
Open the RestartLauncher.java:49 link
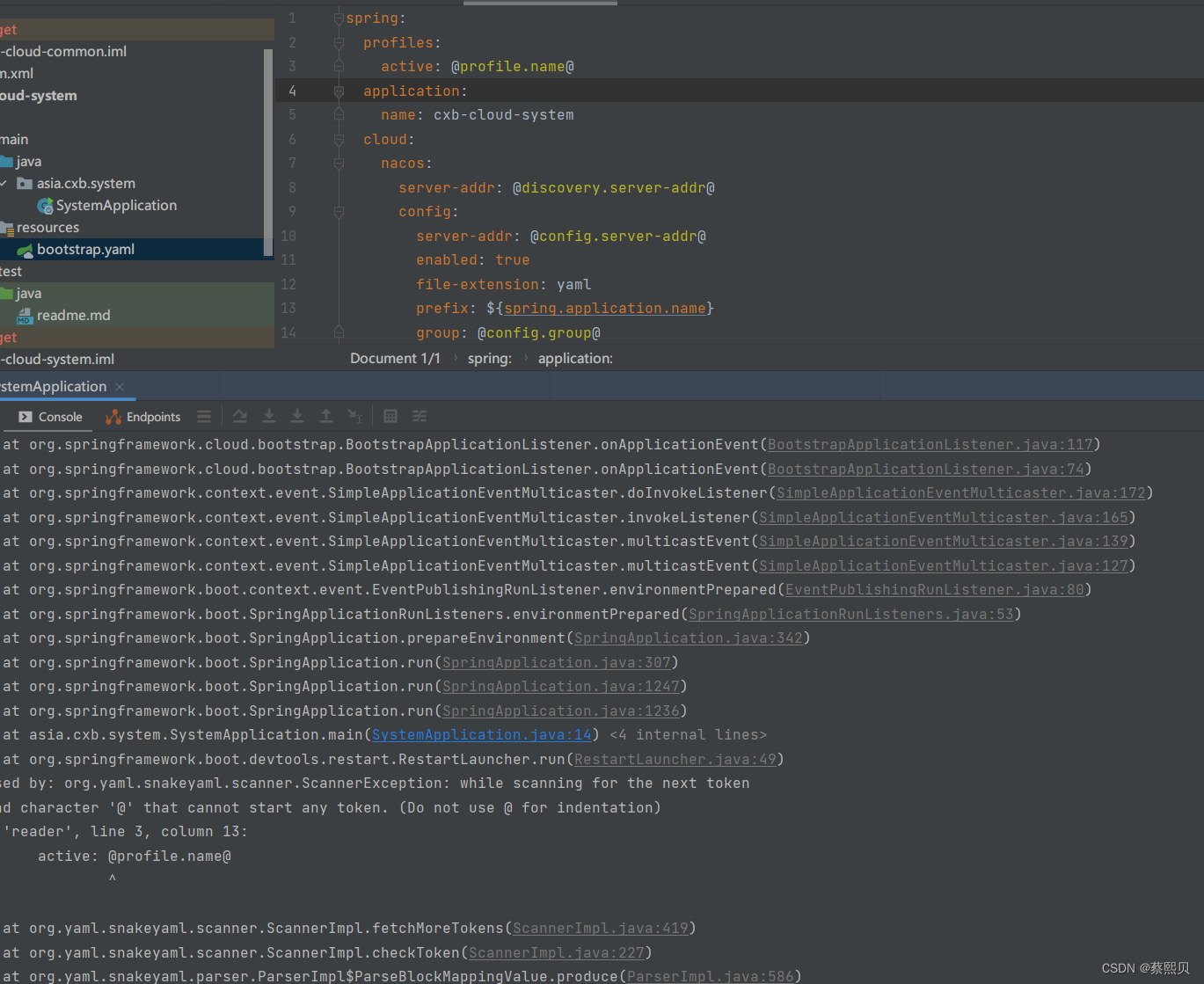[675, 760]
